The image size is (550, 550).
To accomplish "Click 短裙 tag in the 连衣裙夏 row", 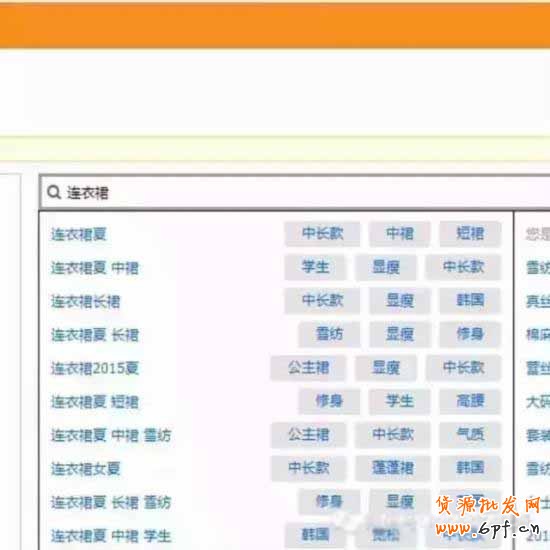I will pos(470,234).
